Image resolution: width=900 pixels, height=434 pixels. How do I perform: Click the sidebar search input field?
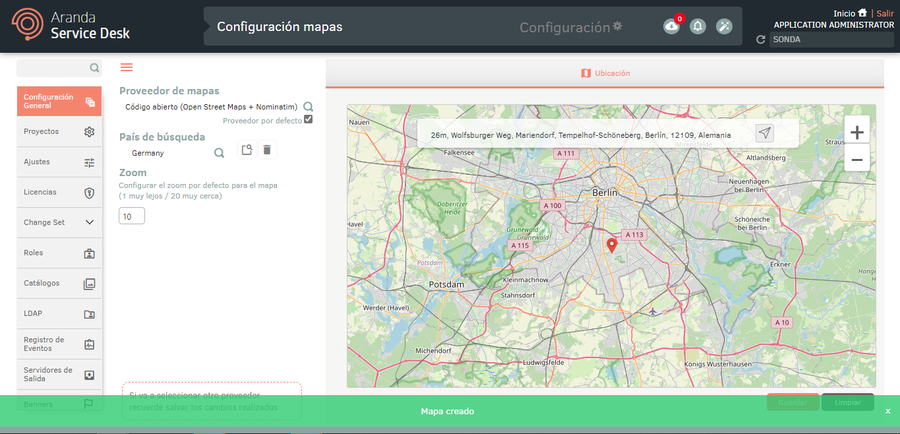(53, 68)
